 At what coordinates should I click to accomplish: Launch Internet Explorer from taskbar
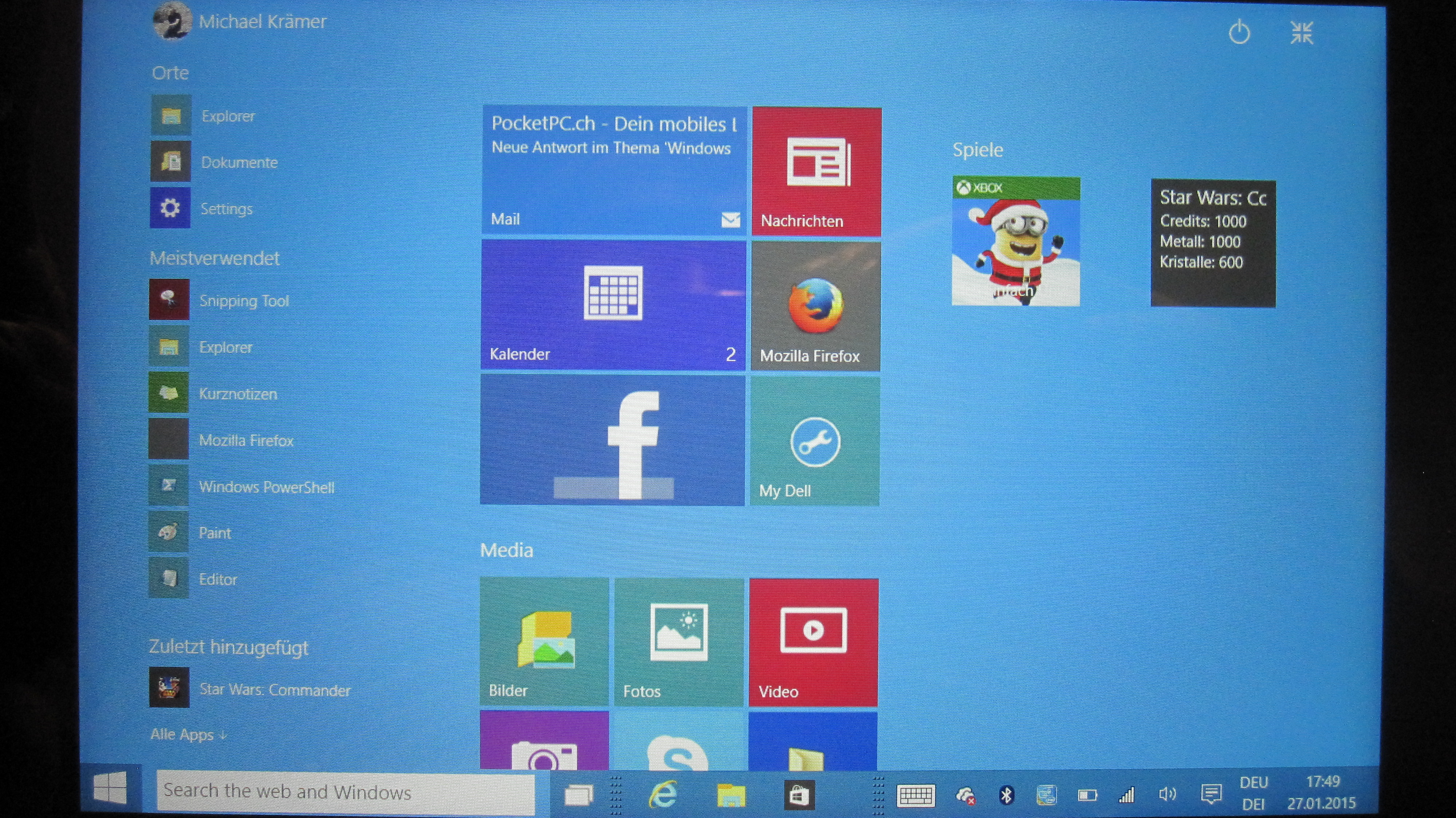pos(662,794)
